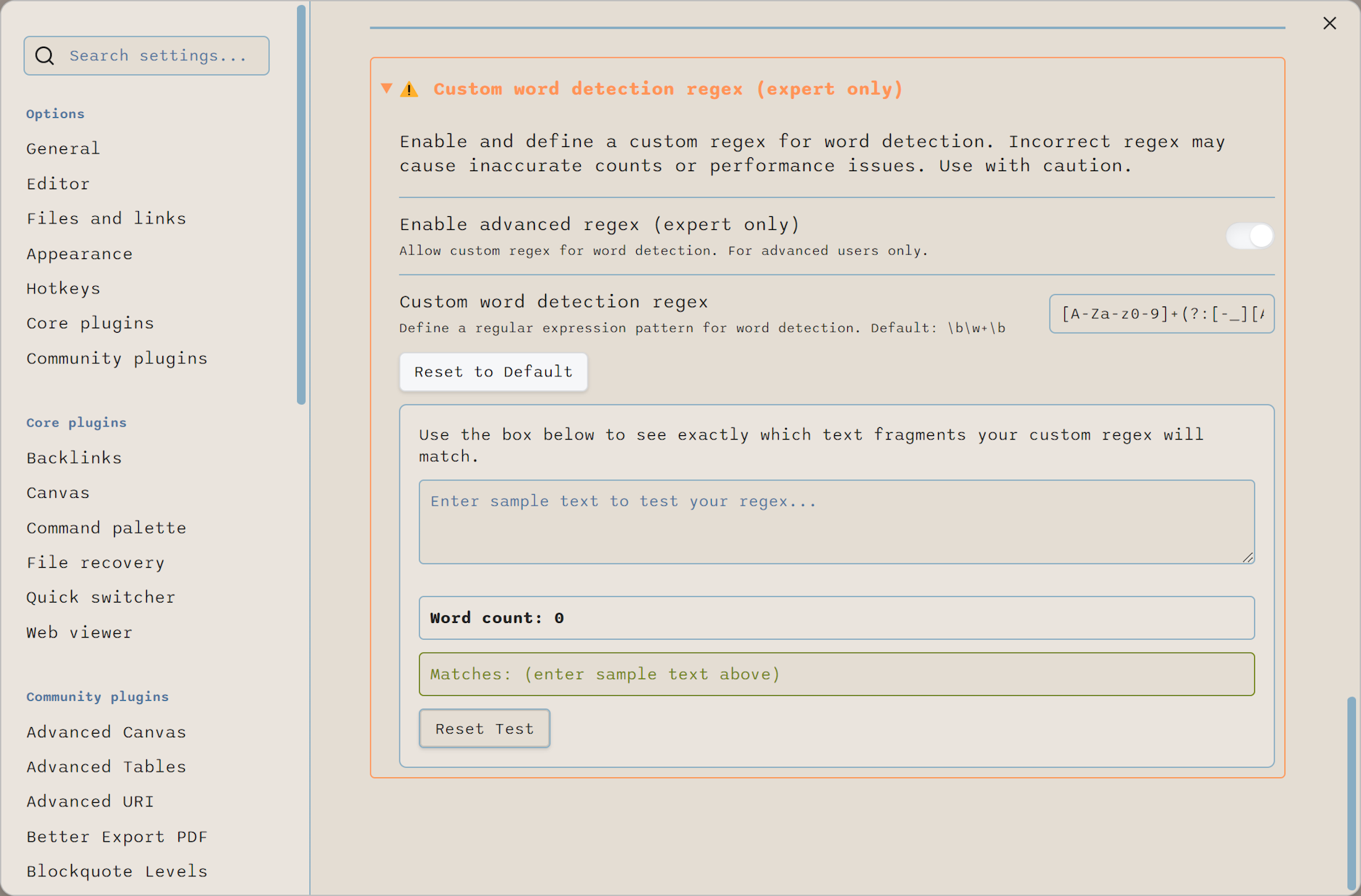
Task: Open Hotkeys settings
Action: pos(63,288)
